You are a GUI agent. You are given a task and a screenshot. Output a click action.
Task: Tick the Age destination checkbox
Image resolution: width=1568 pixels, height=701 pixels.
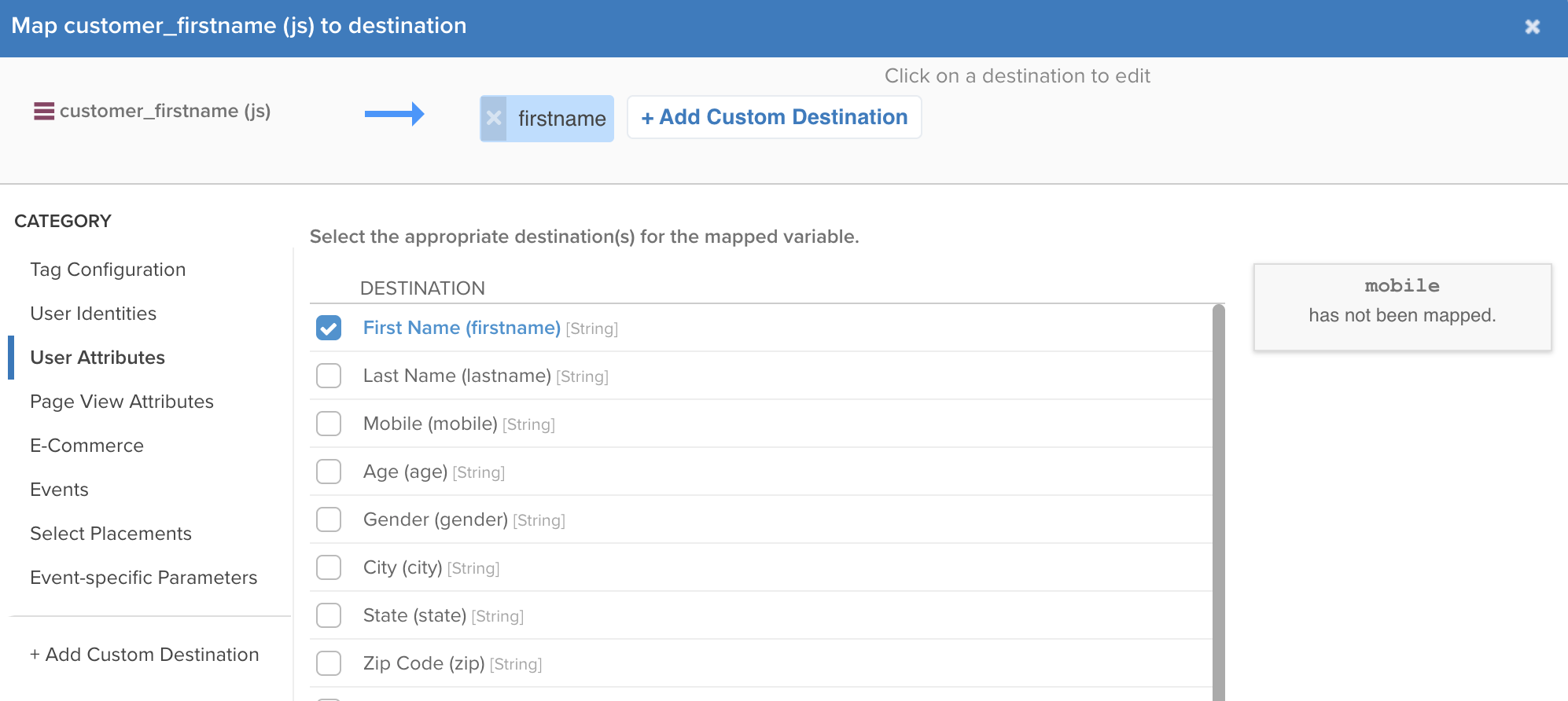coord(329,472)
